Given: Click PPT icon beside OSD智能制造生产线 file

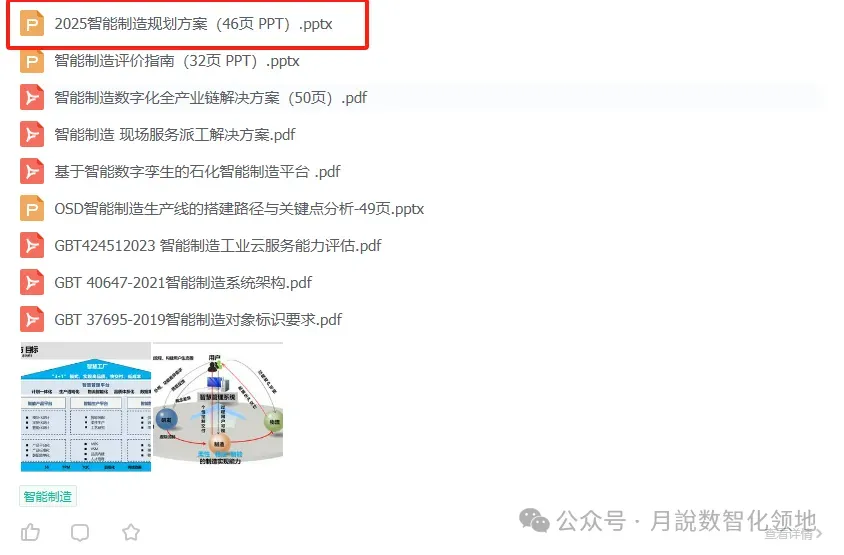Looking at the screenshot, I should tap(32, 208).
